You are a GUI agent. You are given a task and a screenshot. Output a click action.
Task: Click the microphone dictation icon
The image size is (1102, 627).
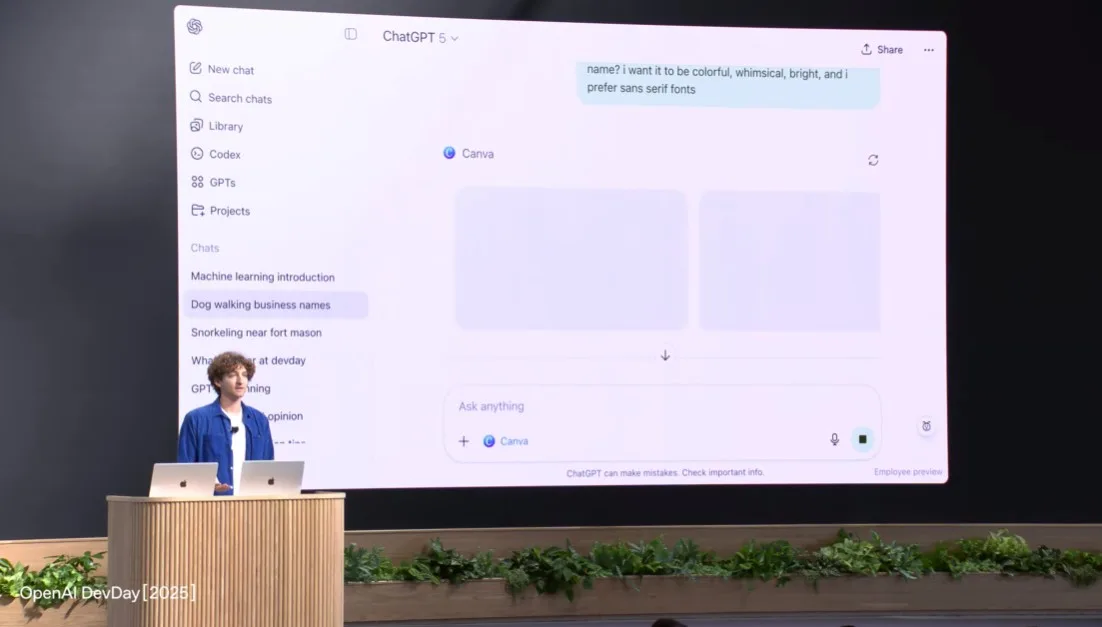[x=834, y=439]
